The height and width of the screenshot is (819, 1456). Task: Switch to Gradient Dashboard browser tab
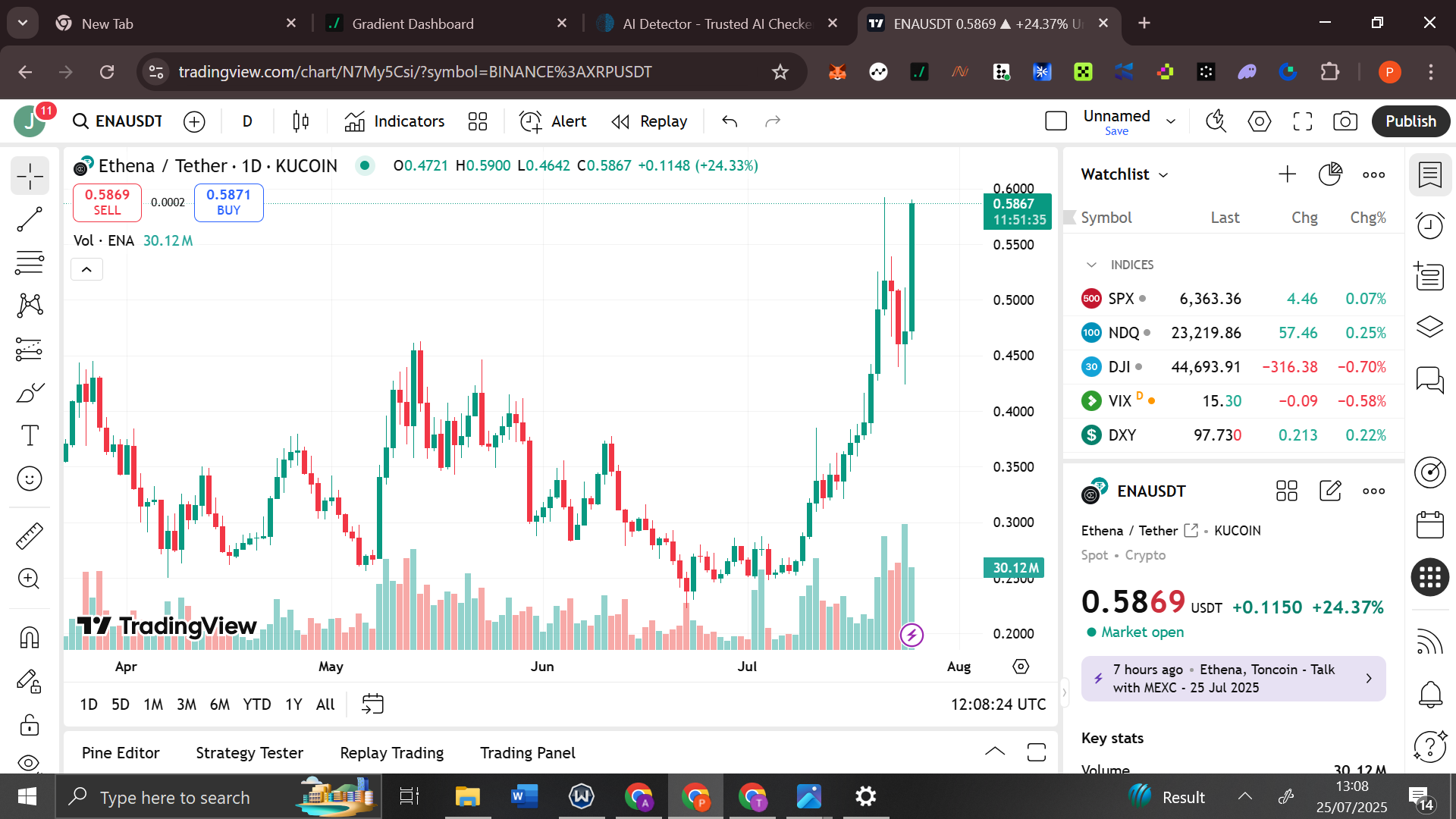(x=447, y=24)
